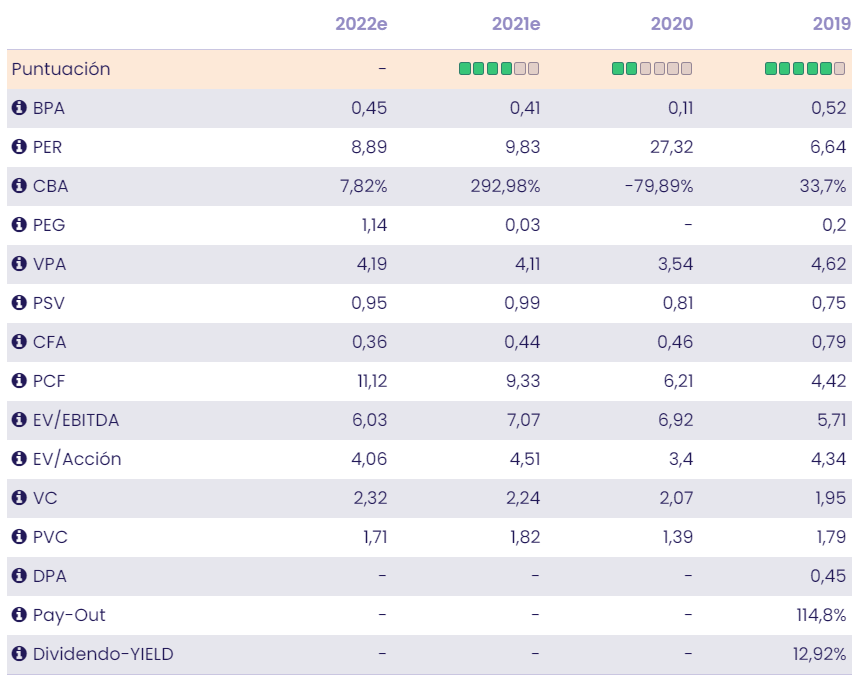Click the info icon next to PCF

[x=19, y=381]
